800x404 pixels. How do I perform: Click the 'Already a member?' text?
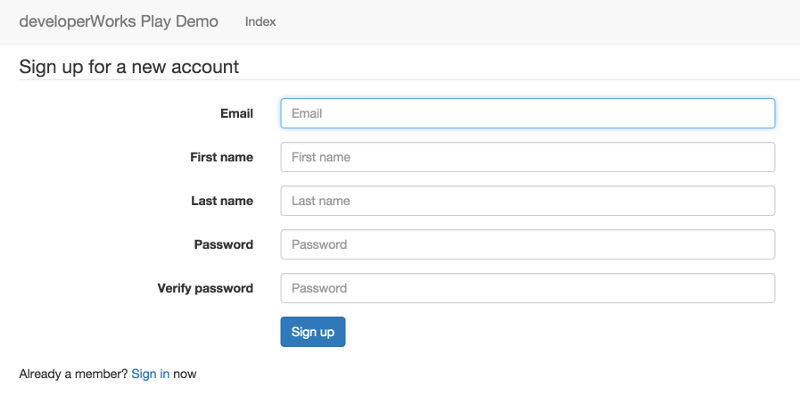point(73,374)
